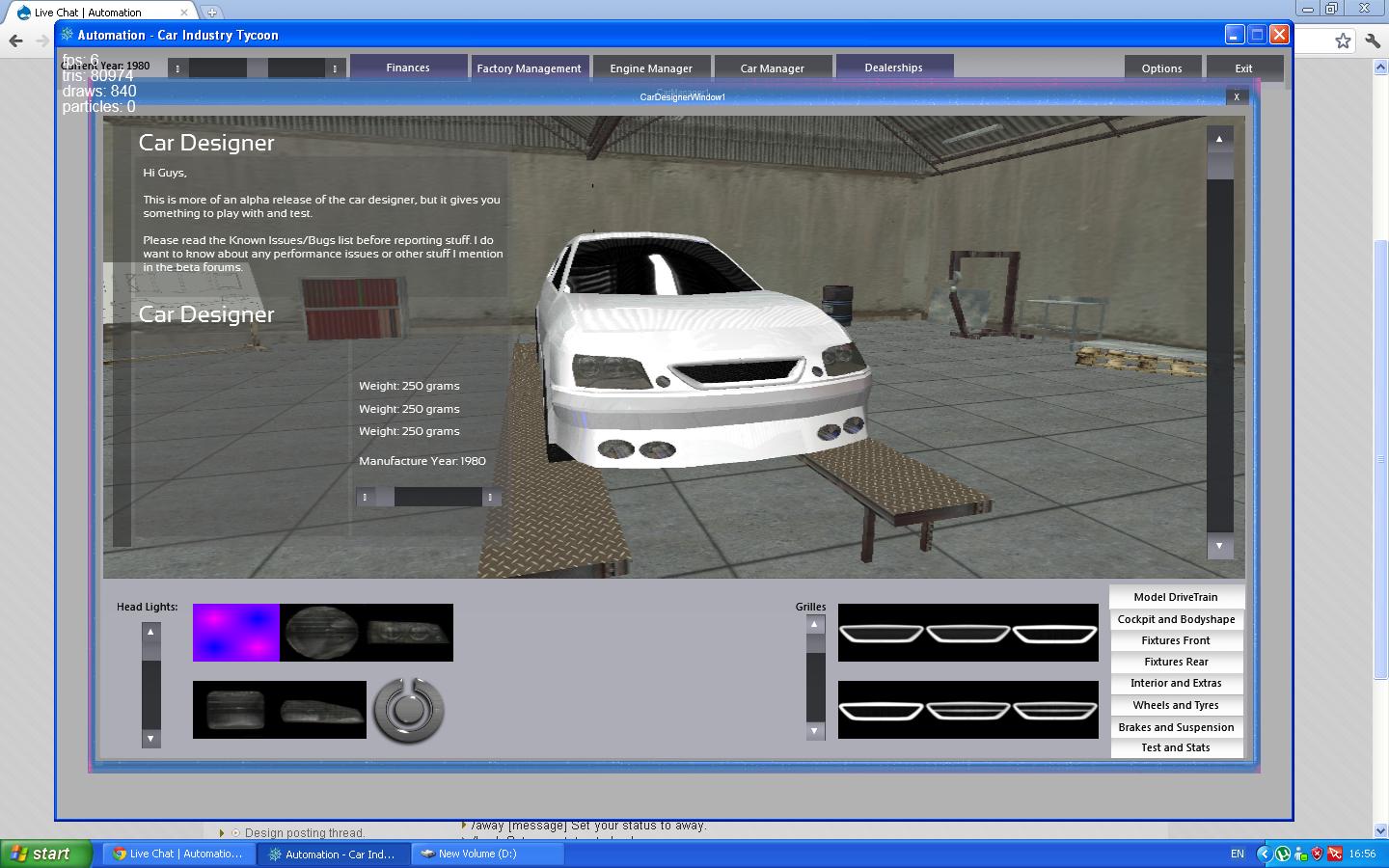Select third grille in bottom row
1389x868 pixels.
[1054, 710]
